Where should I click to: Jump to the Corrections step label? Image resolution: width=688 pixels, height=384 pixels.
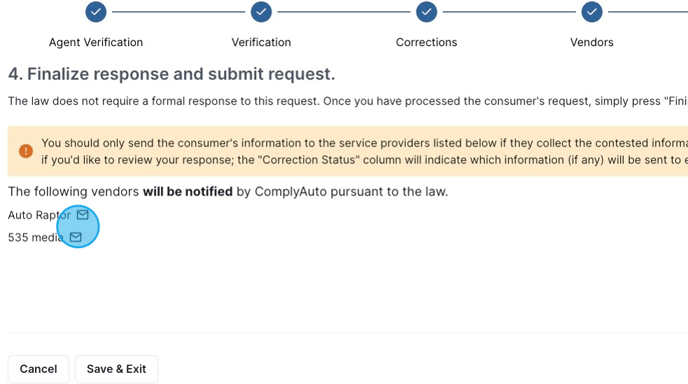426,42
